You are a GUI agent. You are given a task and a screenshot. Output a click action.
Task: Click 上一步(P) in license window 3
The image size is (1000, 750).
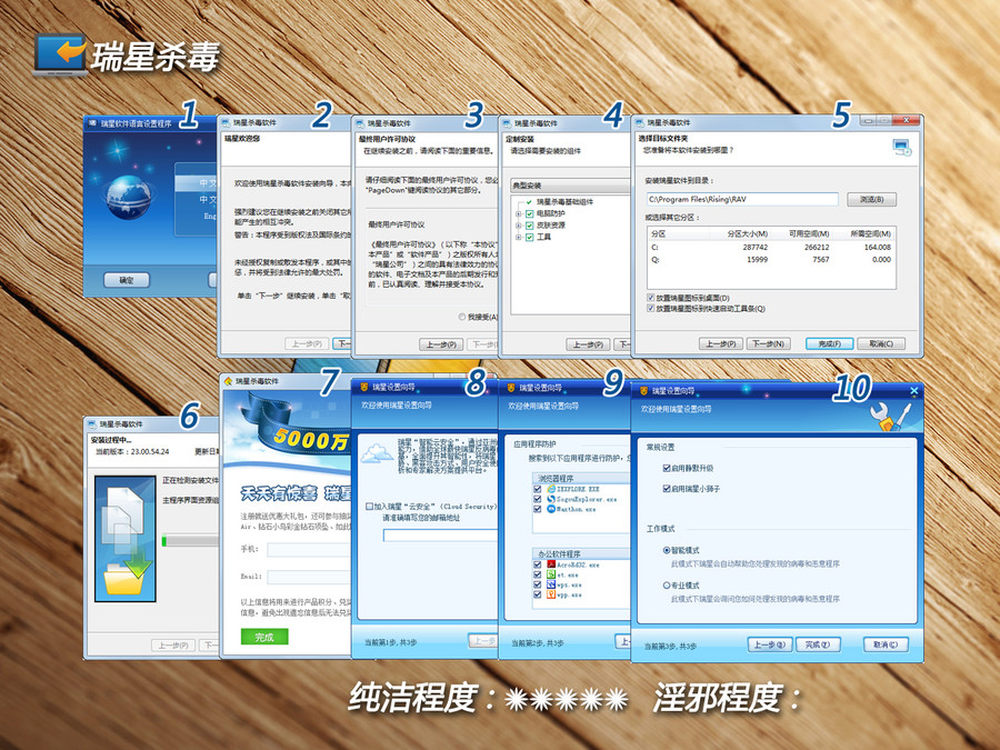pos(441,344)
